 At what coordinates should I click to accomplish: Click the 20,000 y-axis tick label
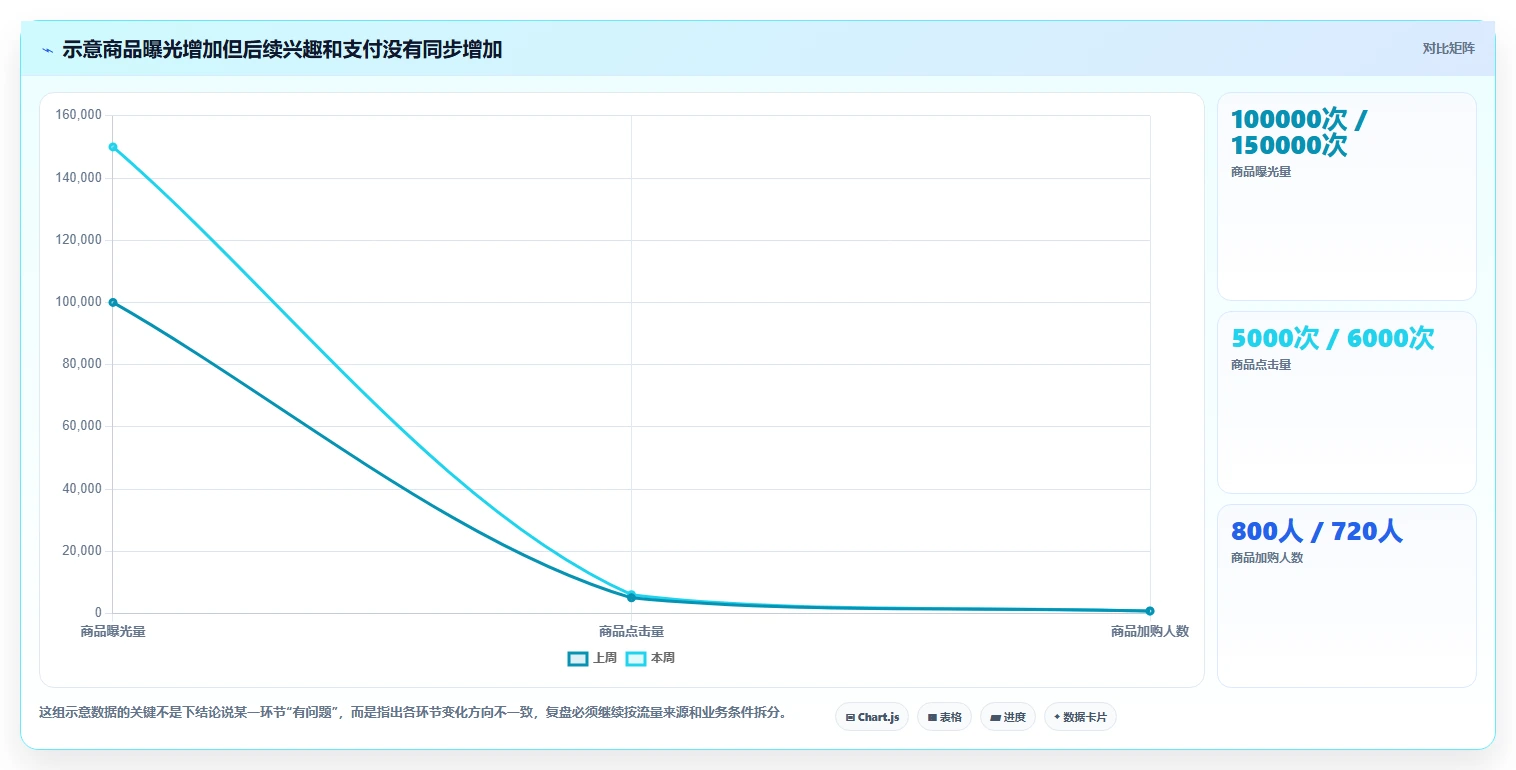(82, 551)
